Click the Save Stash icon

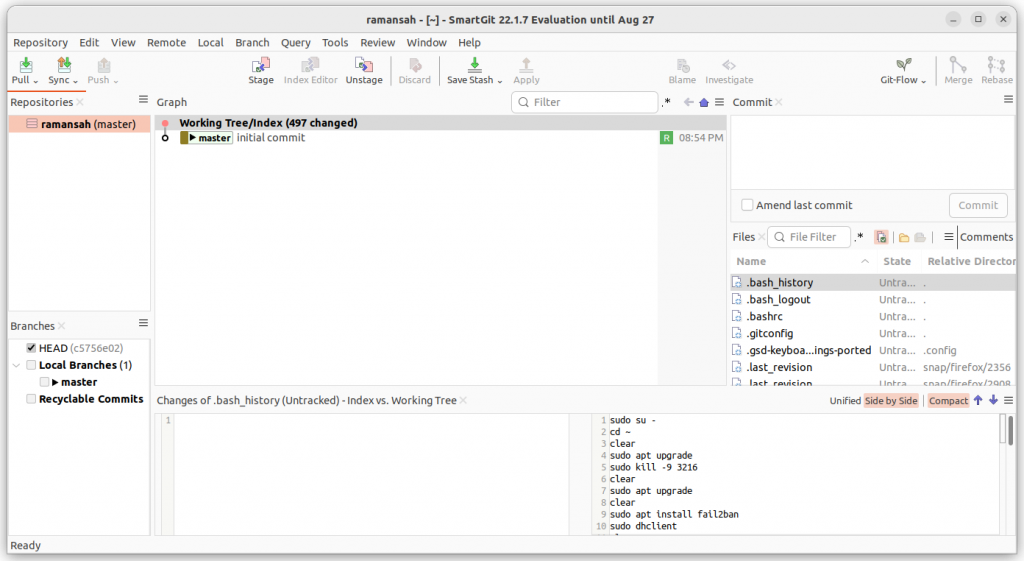coord(474,65)
